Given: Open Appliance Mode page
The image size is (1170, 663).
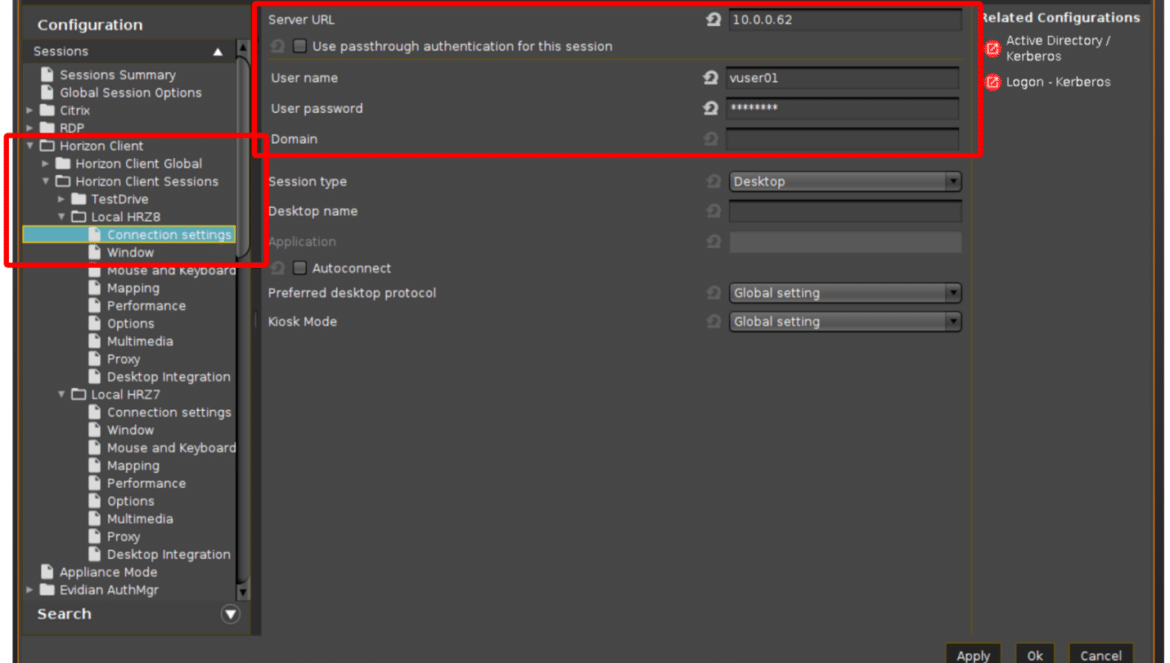Looking at the screenshot, I should pos(108,572).
